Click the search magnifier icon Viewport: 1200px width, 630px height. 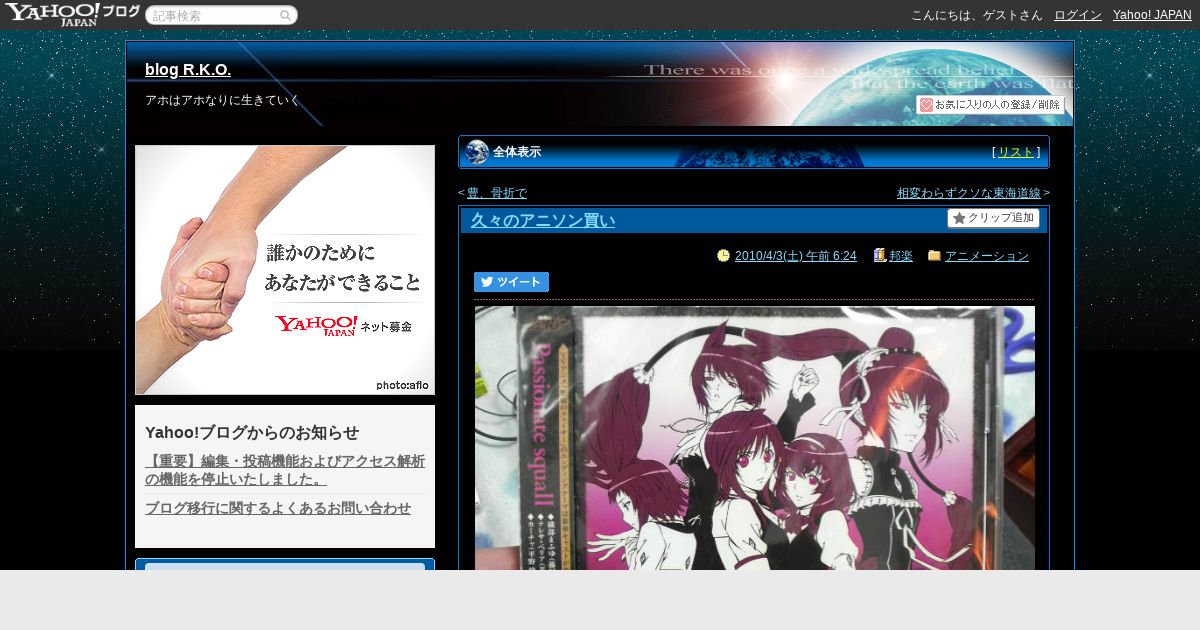[x=286, y=15]
